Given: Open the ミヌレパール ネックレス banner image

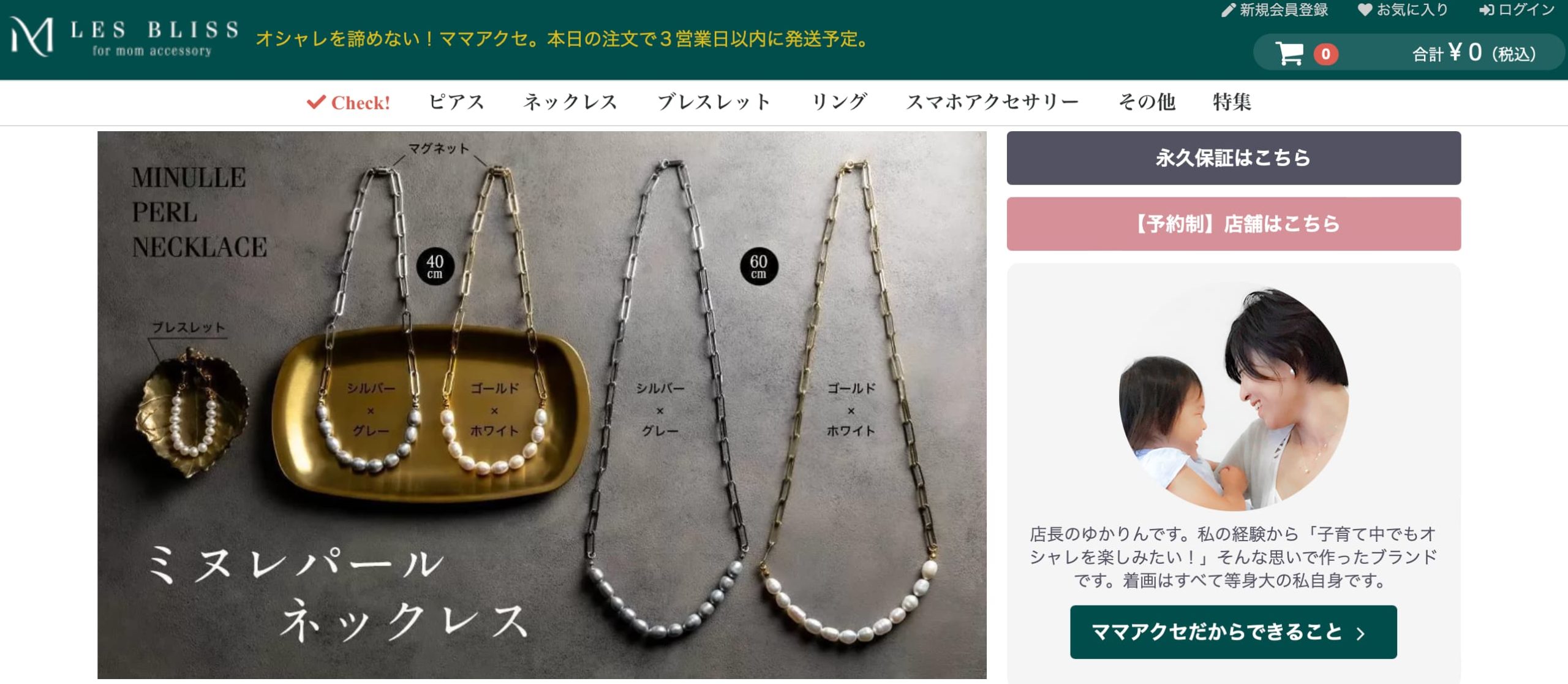Looking at the screenshot, I should pyautogui.click(x=542, y=405).
